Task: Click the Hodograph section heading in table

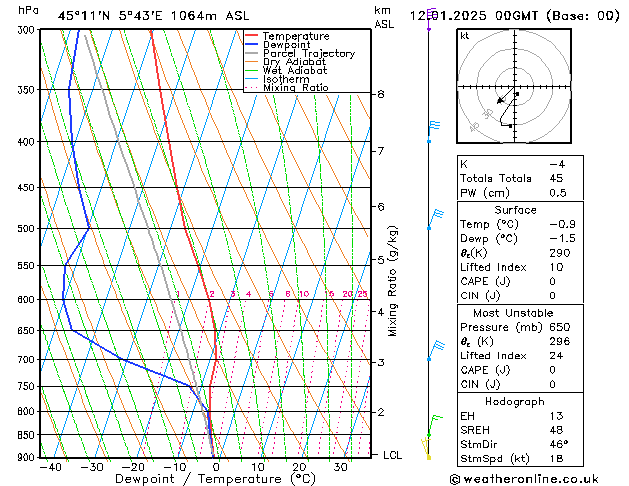Action: [x=515, y=402]
